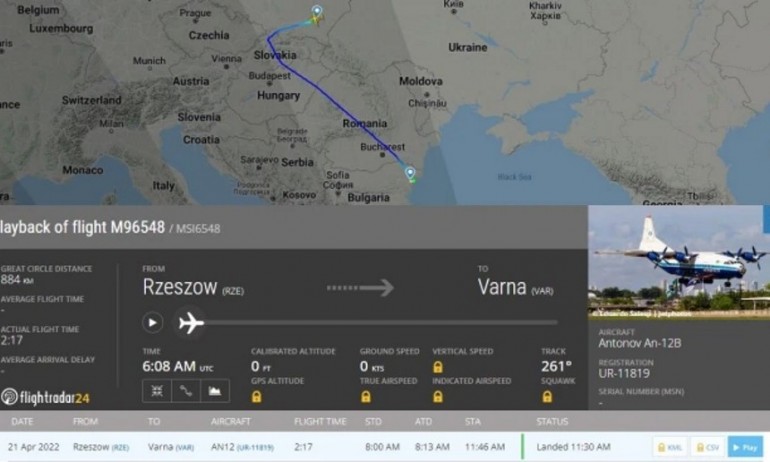Click the GPS altitude lock icon
This screenshot has width=770, height=462.
pyautogui.click(x=256, y=396)
